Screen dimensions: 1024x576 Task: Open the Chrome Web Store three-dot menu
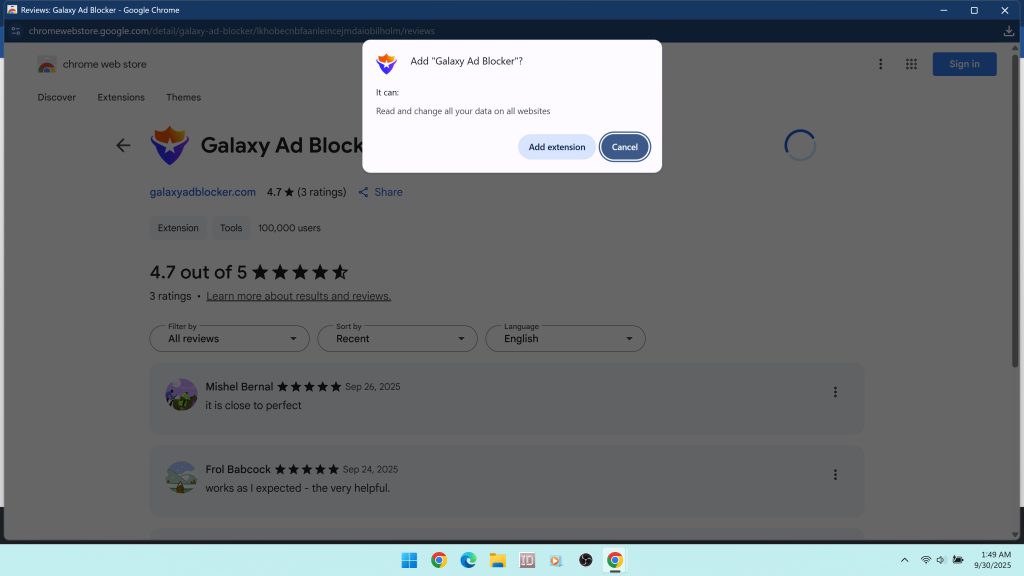881,64
